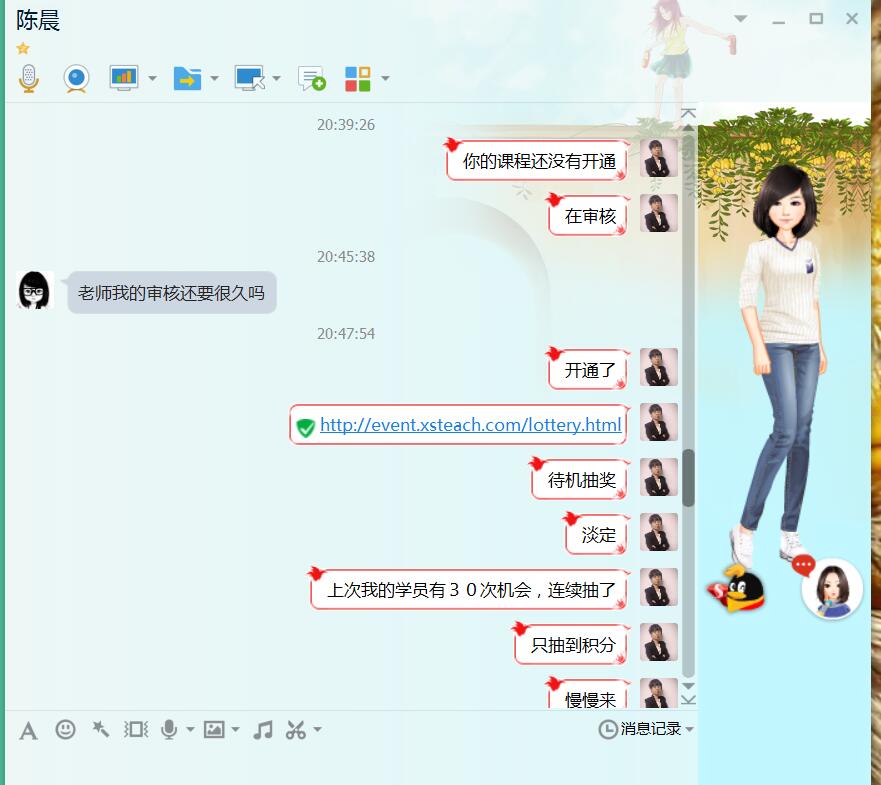Image resolution: width=881 pixels, height=785 pixels.
Task: Click the scissors screenshot tool
Action: (x=295, y=730)
